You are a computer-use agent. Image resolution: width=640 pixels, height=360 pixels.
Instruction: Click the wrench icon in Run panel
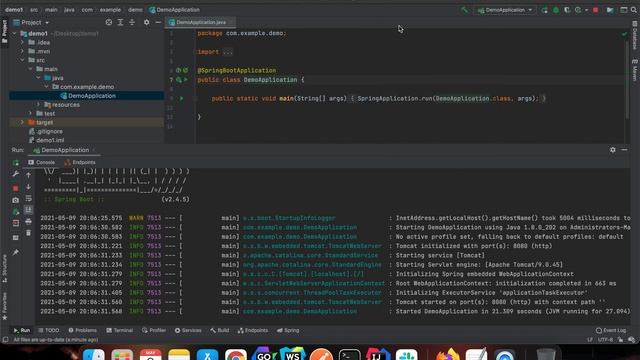pyautogui.click(x=16, y=174)
